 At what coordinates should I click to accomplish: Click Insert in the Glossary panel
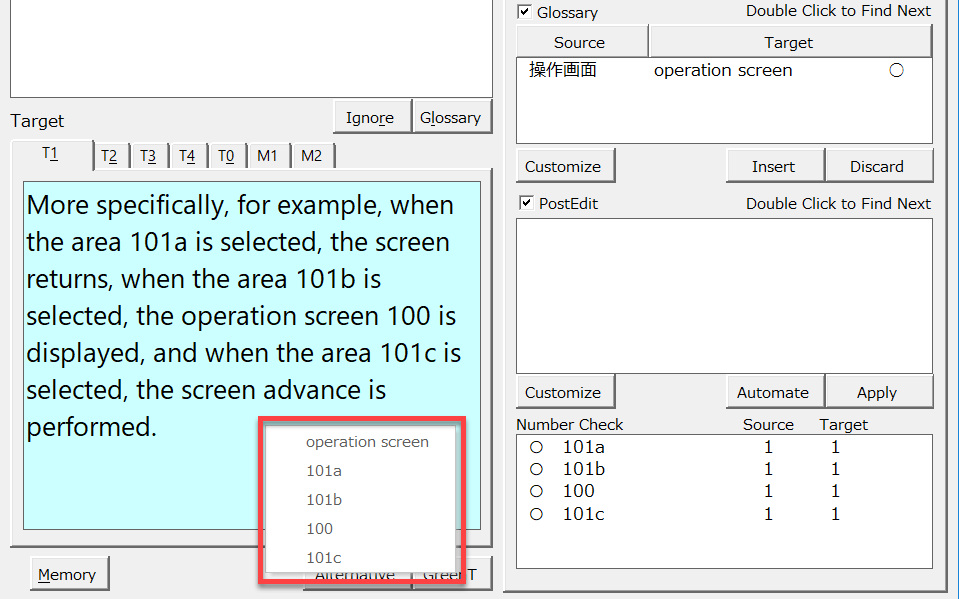tap(773, 166)
